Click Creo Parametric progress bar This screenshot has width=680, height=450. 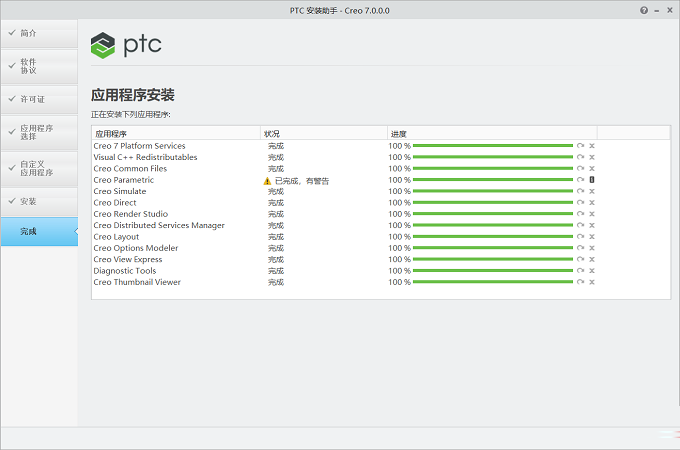[x=493, y=179]
